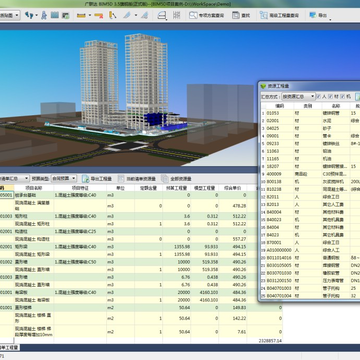The width and height of the screenshot is (360, 360).
Task: Select the yellow ruler measure tool
Action: 81,15
